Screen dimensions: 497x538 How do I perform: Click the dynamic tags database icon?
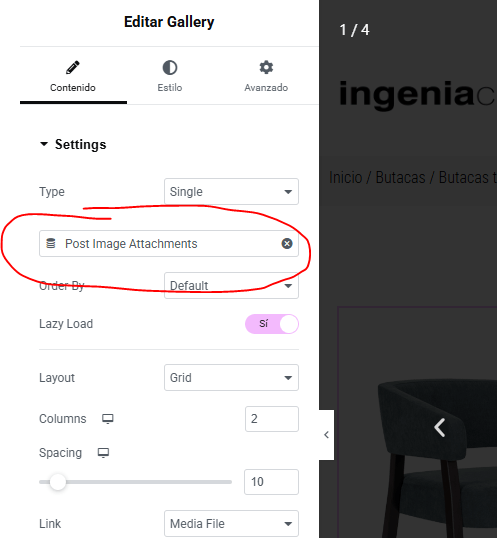(51, 243)
